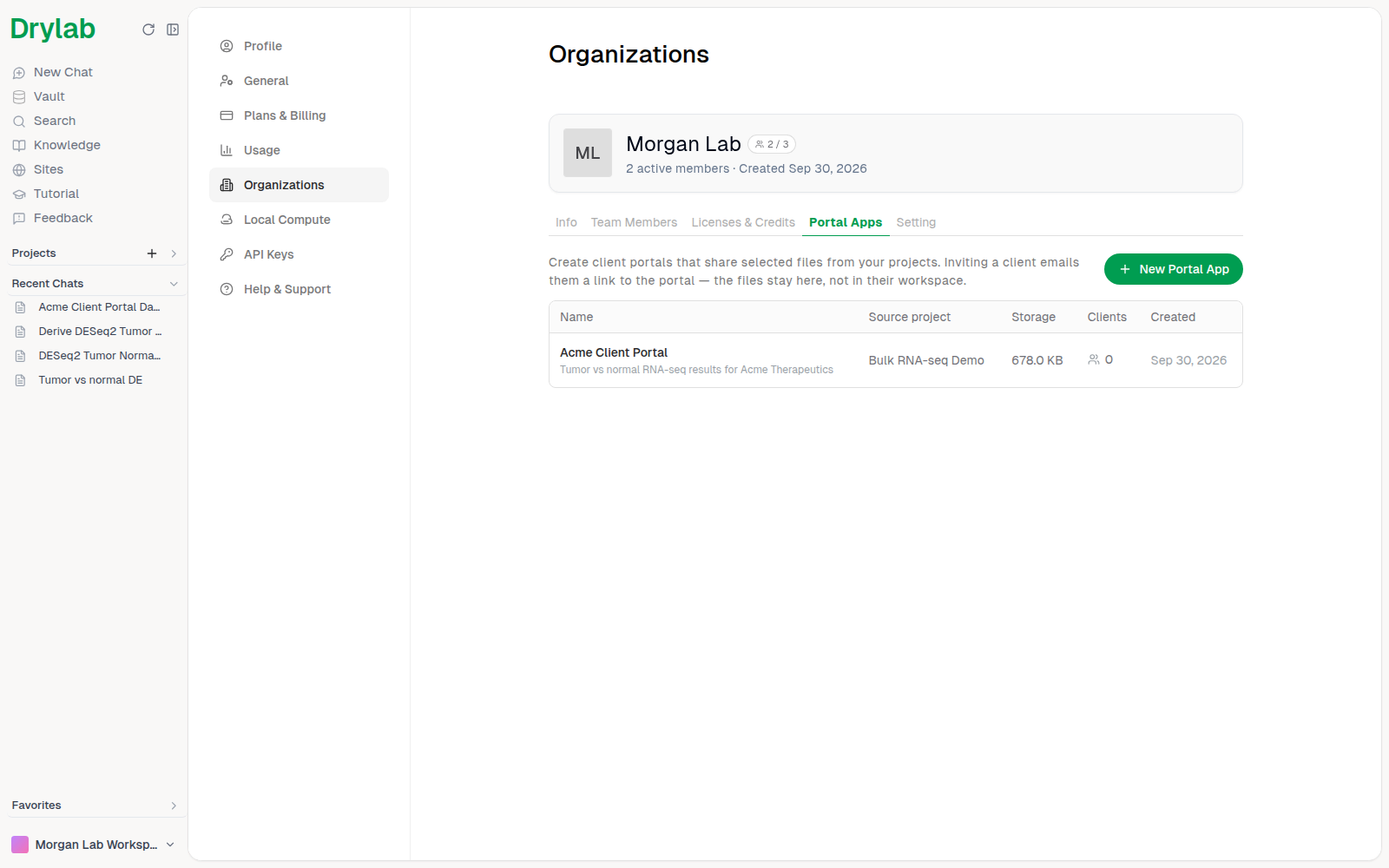This screenshot has height=868, width=1389.
Task: Add a new project with plus icon
Action: pos(152,253)
